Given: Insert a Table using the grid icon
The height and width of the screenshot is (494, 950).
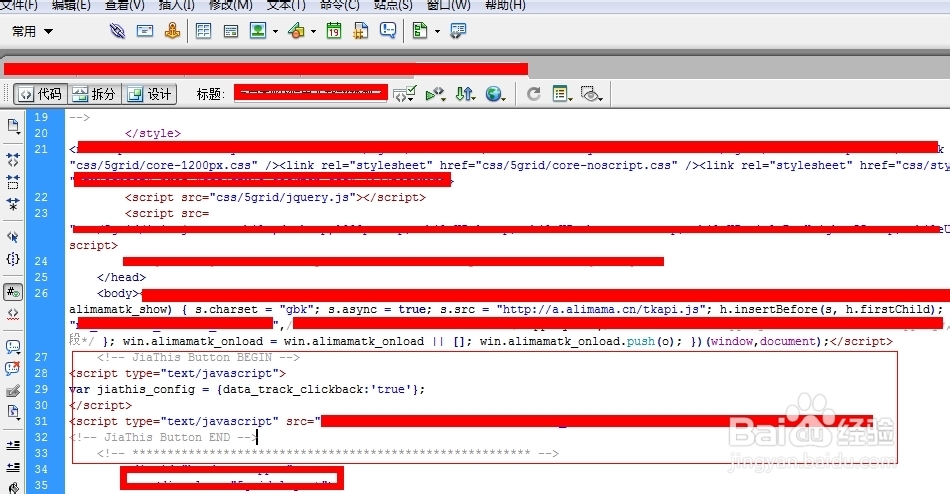Looking at the screenshot, I should [x=204, y=30].
